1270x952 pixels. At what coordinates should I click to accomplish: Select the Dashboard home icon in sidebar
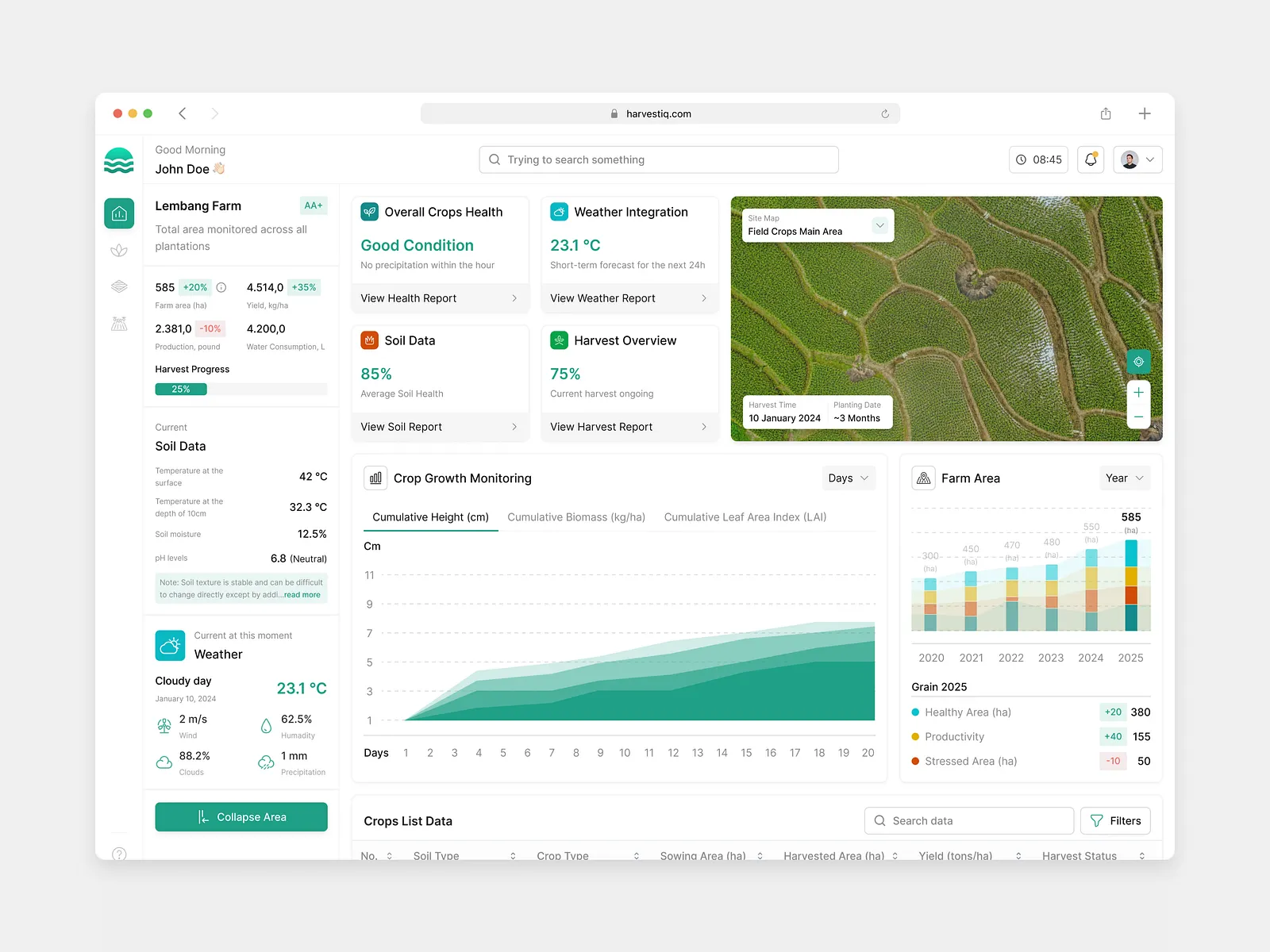[118, 213]
